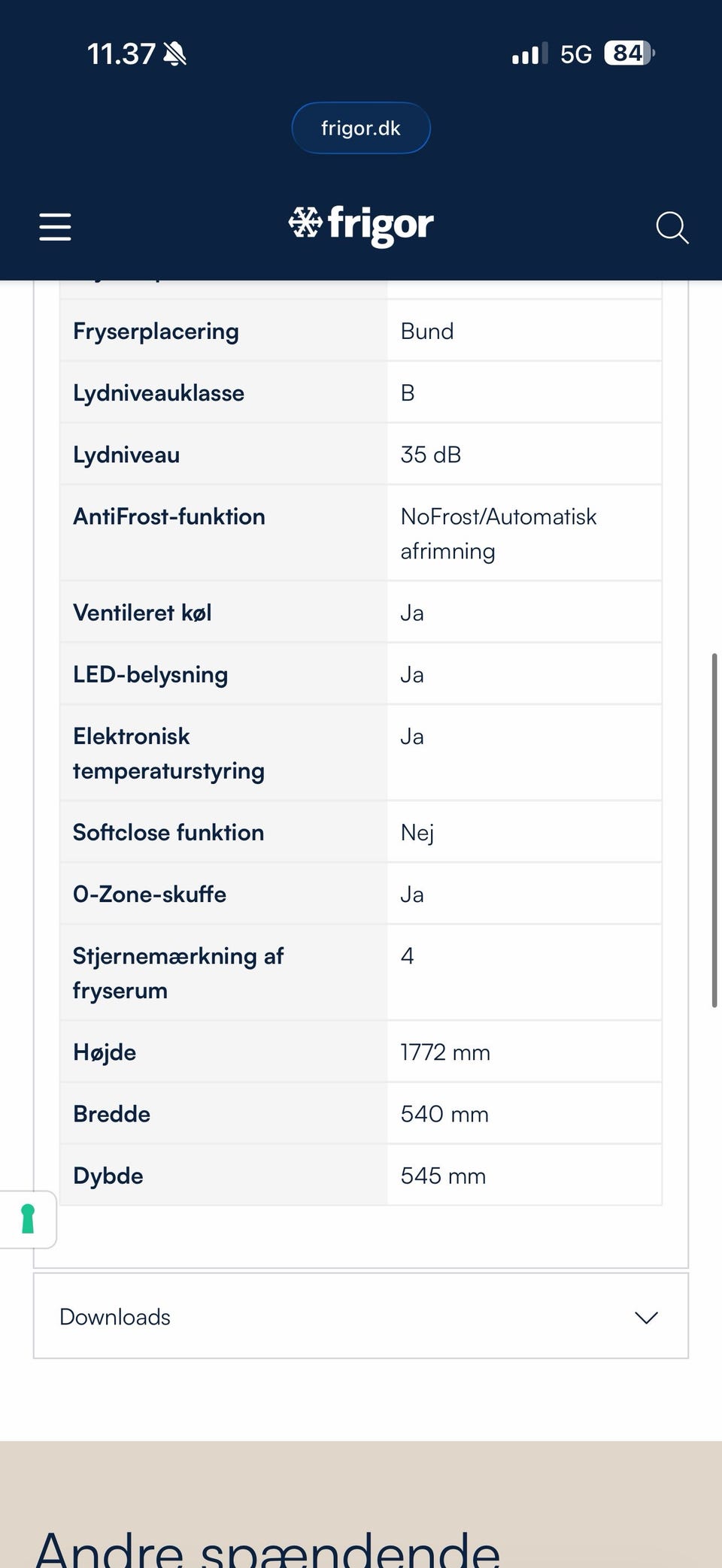The height and width of the screenshot is (1568, 722).
Task: Tap the 5G network indicator
Action: tap(576, 54)
